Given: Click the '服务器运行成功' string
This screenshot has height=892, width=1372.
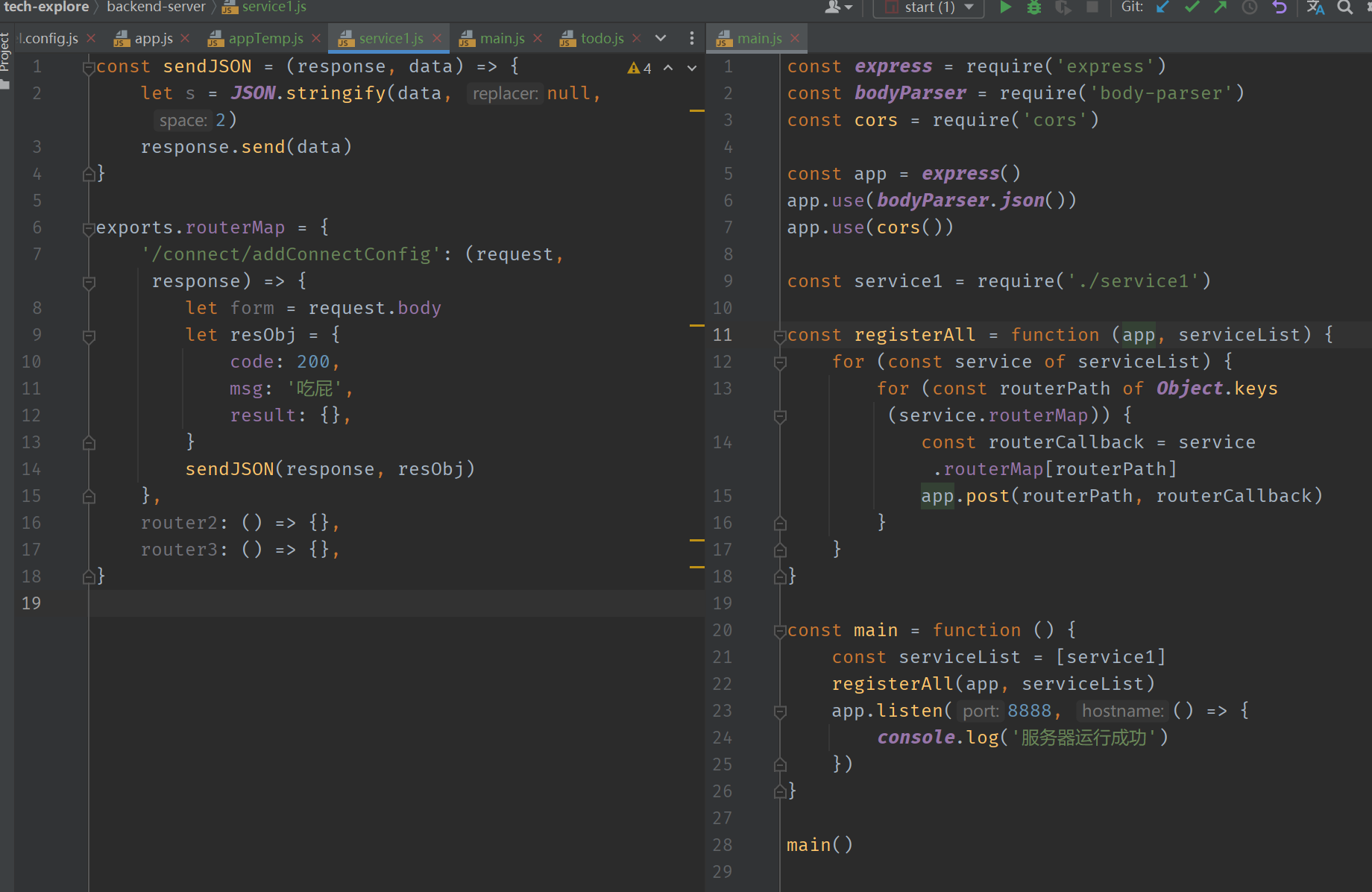Looking at the screenshot, I should point(1083,738).
